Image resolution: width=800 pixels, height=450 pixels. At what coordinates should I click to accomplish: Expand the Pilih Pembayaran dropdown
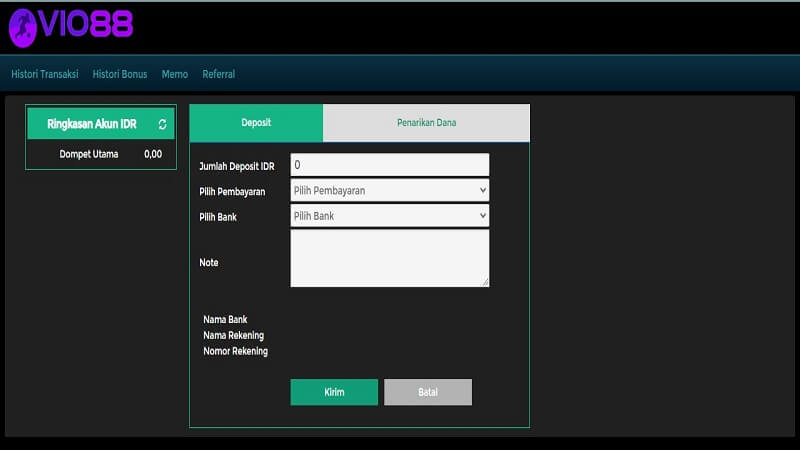(390, 190)
